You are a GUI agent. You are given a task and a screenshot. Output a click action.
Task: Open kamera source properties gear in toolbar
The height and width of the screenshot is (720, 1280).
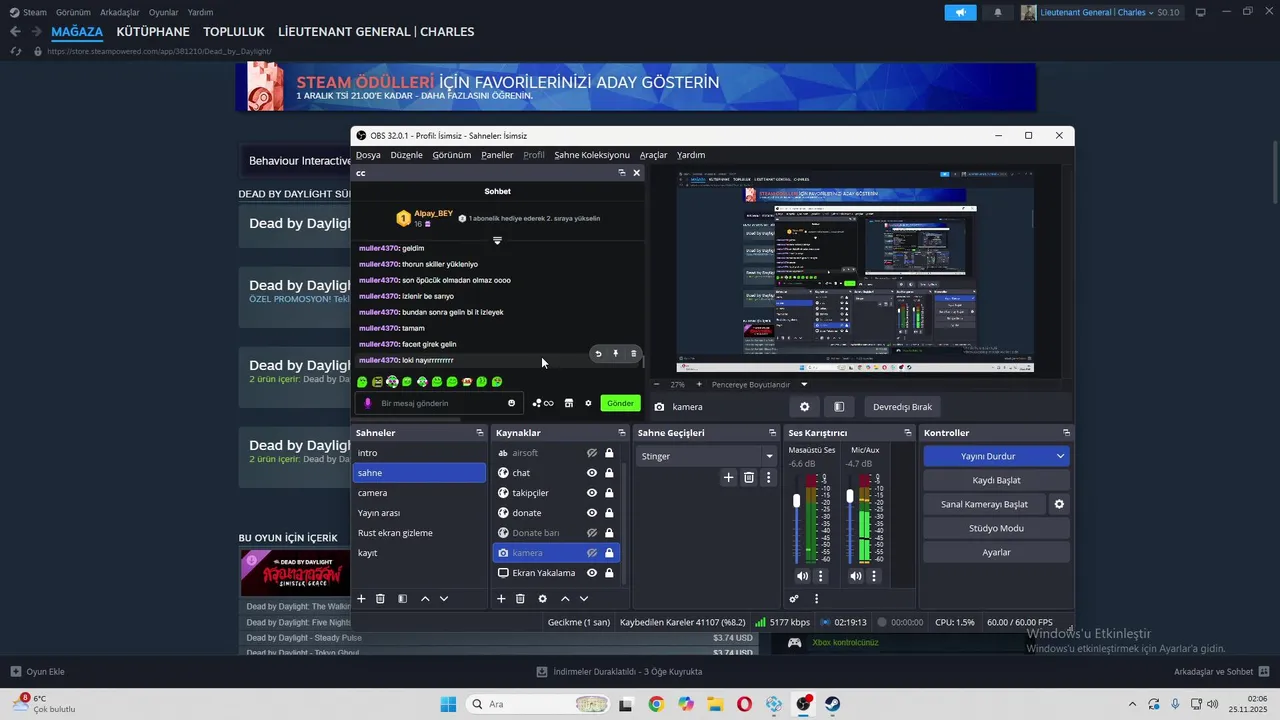(x=804, y=407)
